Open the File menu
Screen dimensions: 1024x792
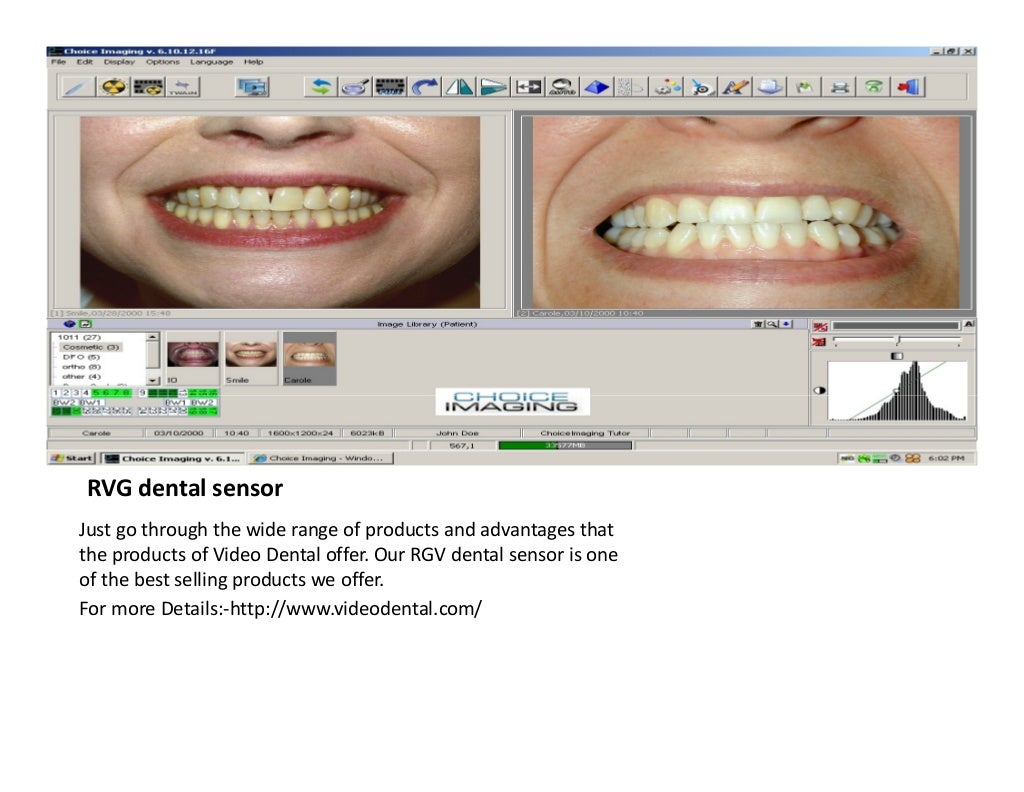click(59, 62)
